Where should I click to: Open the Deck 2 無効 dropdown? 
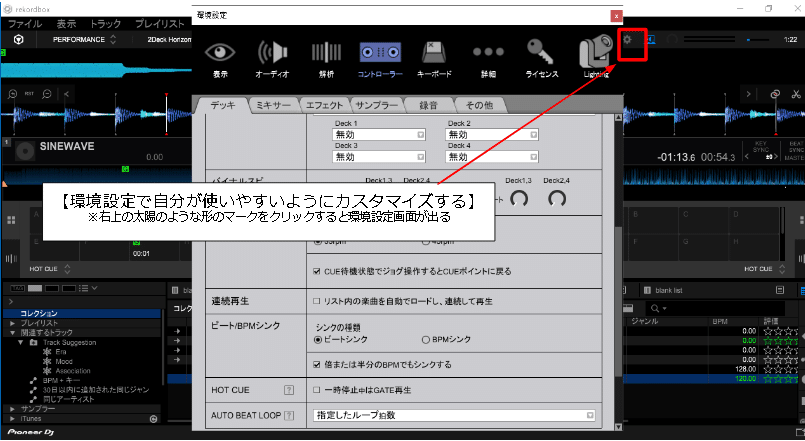click(492, 135)
